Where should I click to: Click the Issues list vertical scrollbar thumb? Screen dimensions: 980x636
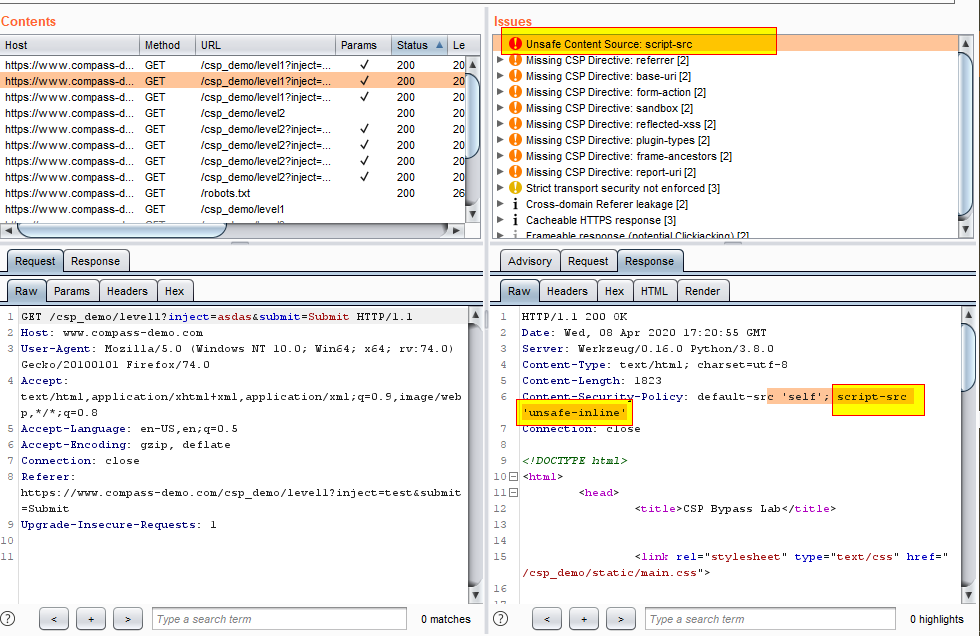966,136
